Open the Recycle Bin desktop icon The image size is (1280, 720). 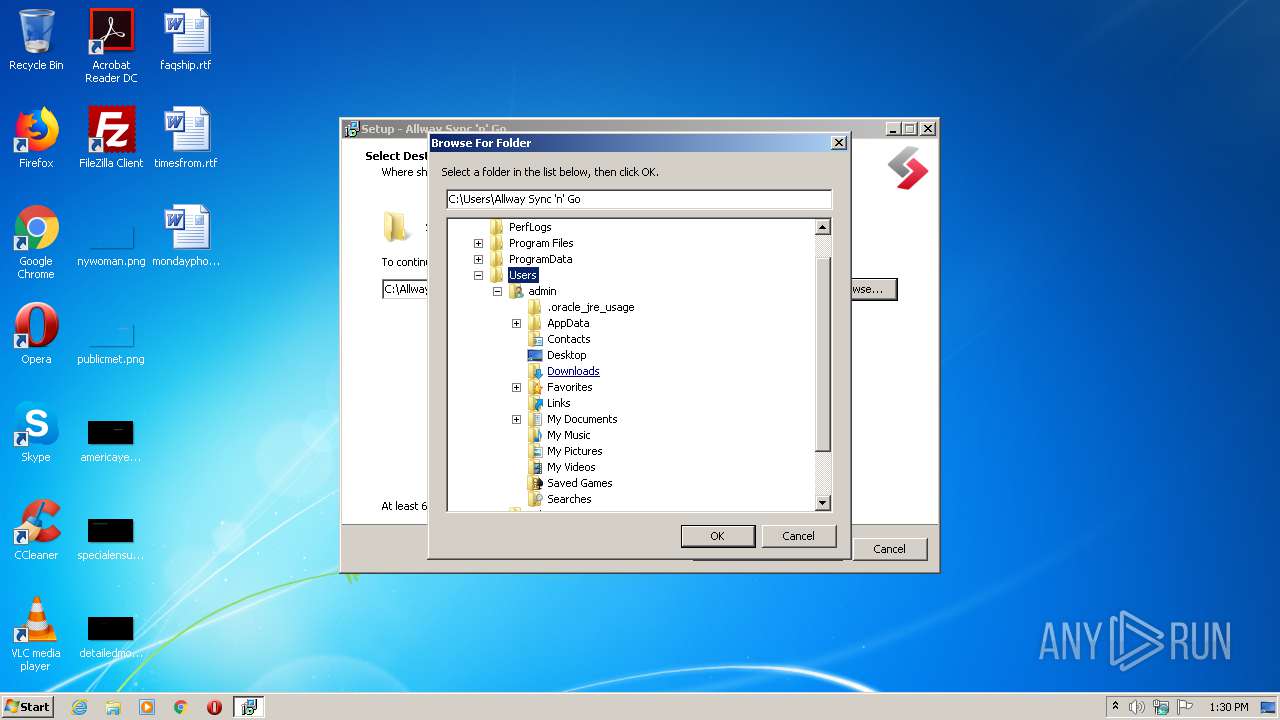coord(36,41)
